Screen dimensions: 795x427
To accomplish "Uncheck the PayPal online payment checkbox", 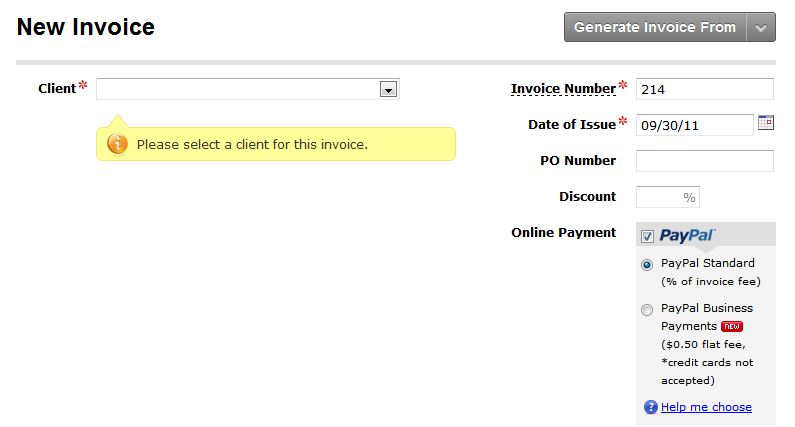I will [x=647, y=236].
